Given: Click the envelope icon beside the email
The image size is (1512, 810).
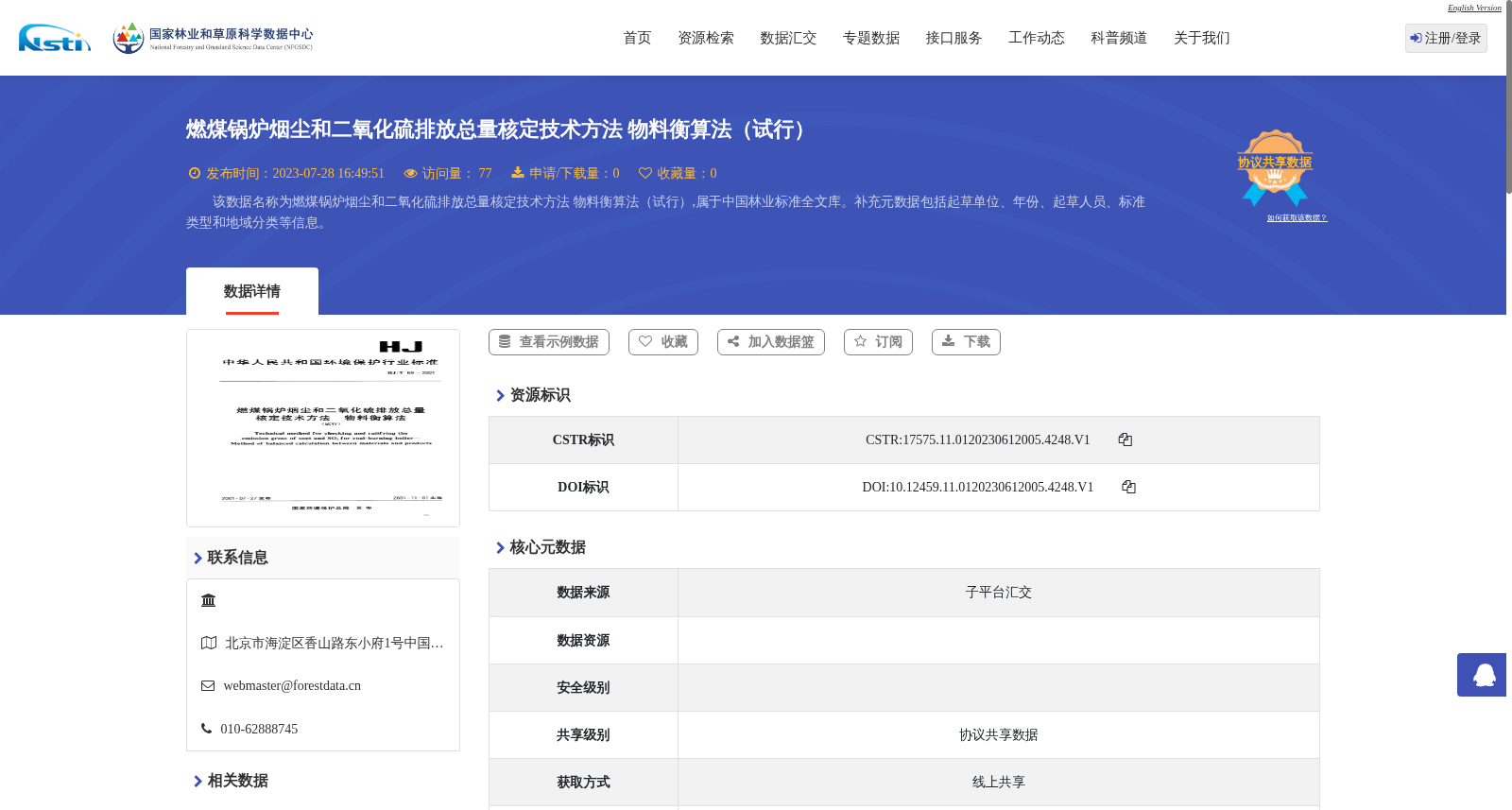Looking at the screenshot, I should point(208,686).
